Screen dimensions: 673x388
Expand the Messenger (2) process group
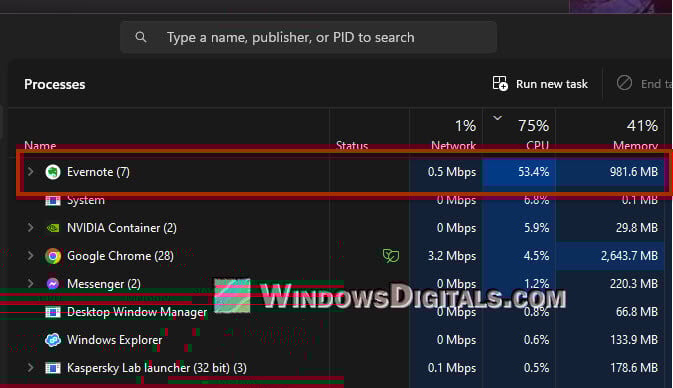click(x=30, y=284)
